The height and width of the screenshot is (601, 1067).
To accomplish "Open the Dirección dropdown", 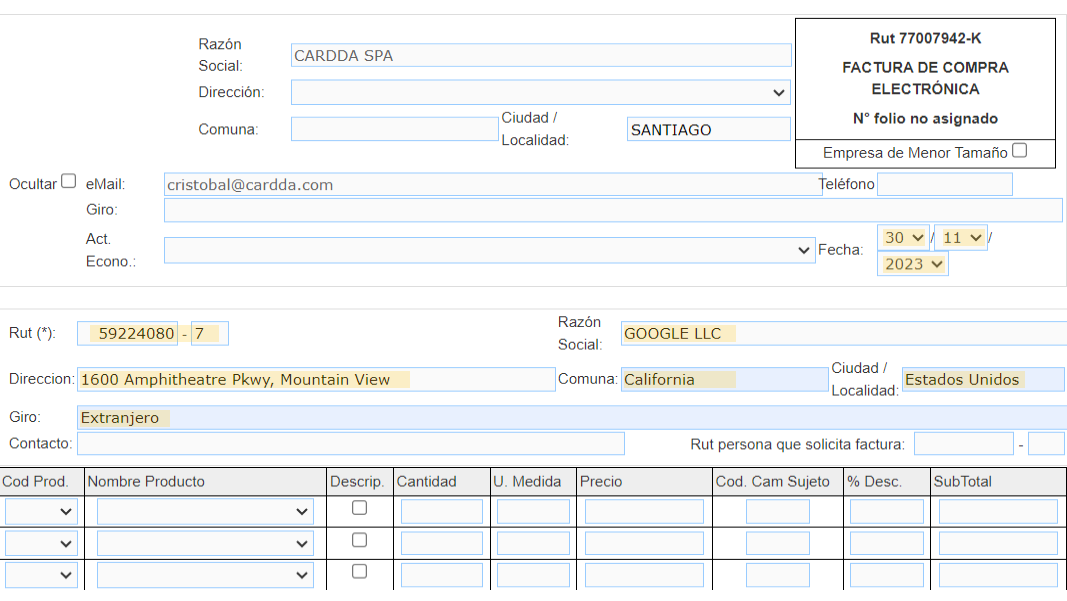I will point(540,93).
